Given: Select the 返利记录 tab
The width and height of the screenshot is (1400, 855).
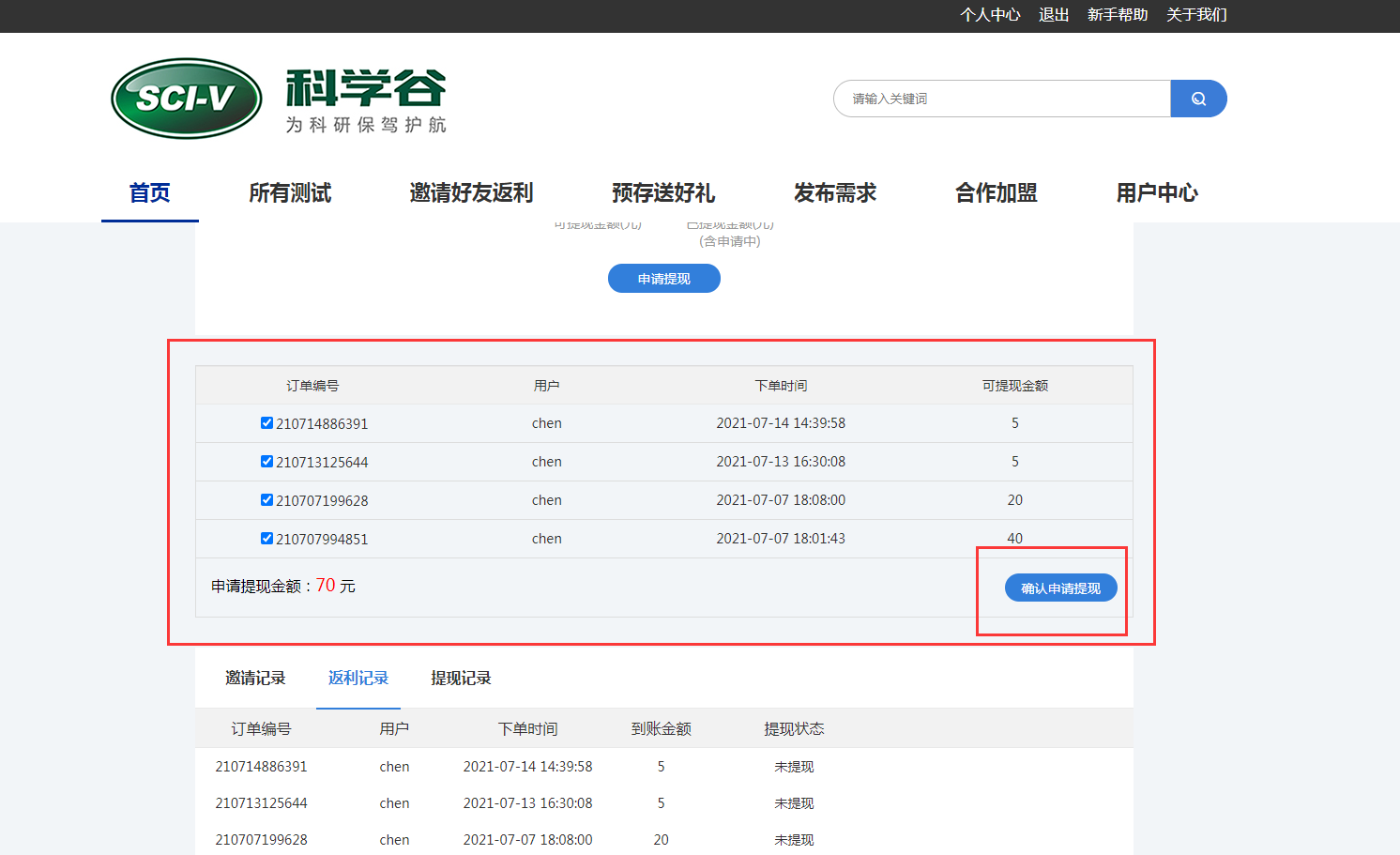Looking at the screenshot, I should [358, 678].
